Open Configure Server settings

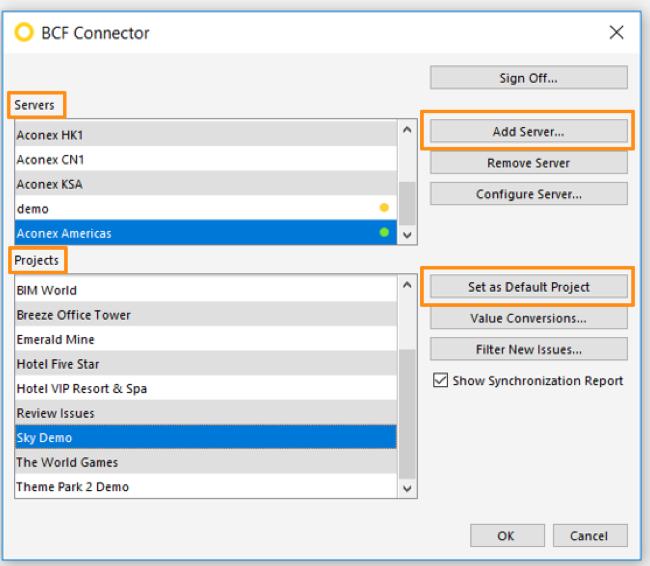click(x=529, y=194)
